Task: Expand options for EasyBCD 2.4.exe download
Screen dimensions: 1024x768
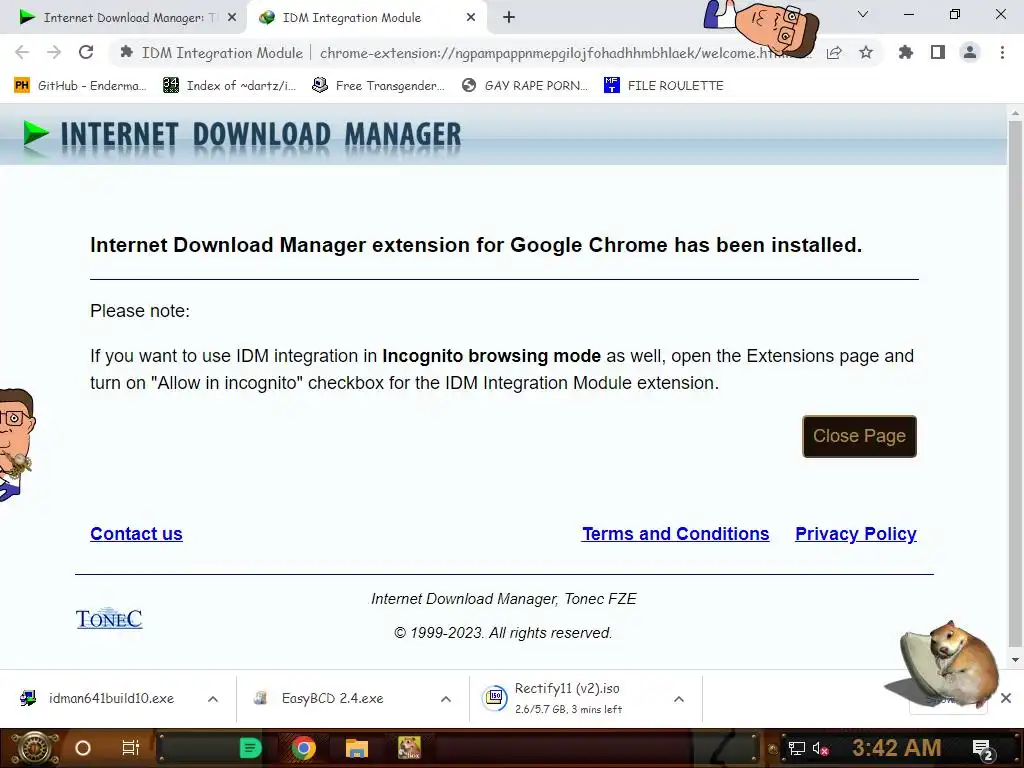Action: (x=446, y=699)
